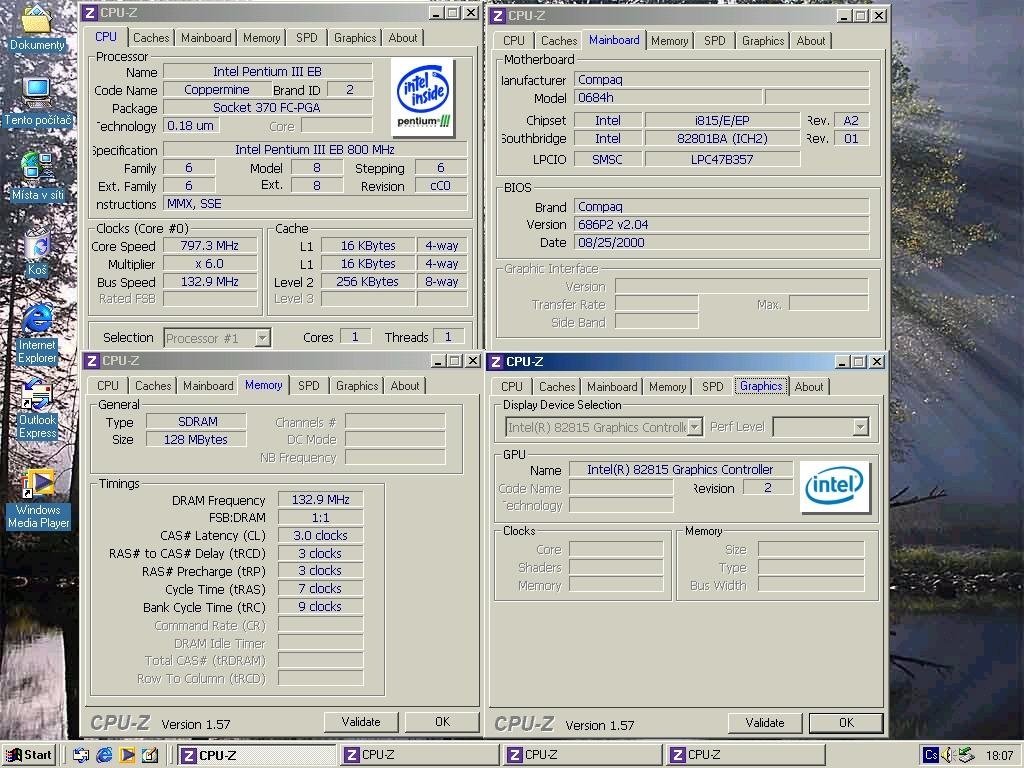This screenshot has height=768, width=1024.
Task: Click the fourth quick launch icon with checkmark
Action: point(150,755)
